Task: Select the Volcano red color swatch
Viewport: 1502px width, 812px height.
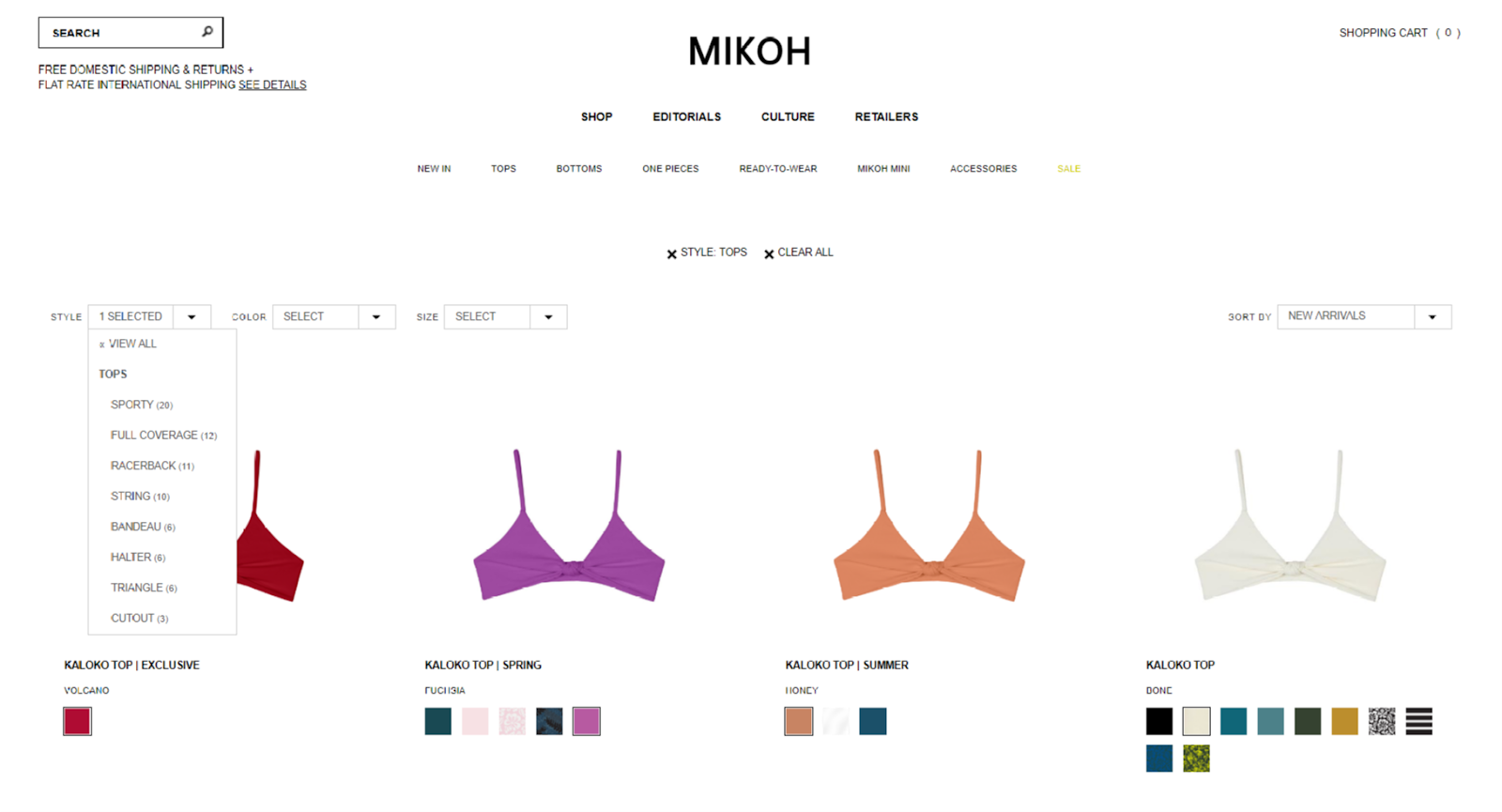Action: click(x=77, y=721)
